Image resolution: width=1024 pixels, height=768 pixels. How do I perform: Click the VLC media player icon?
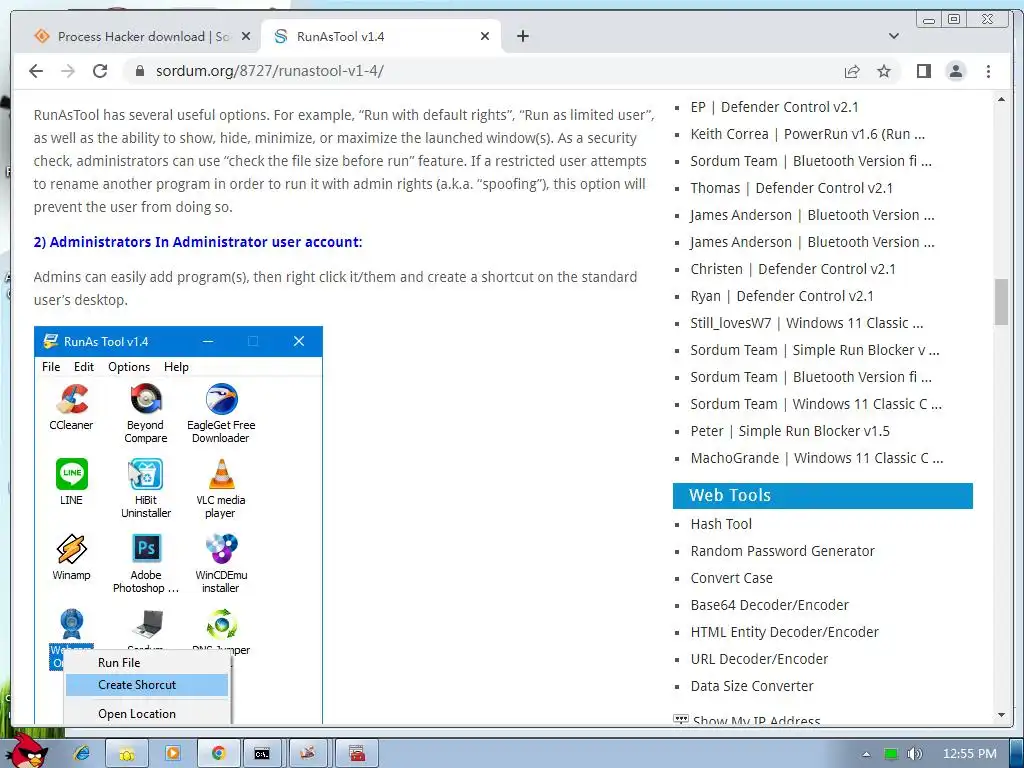coord(221,474)
